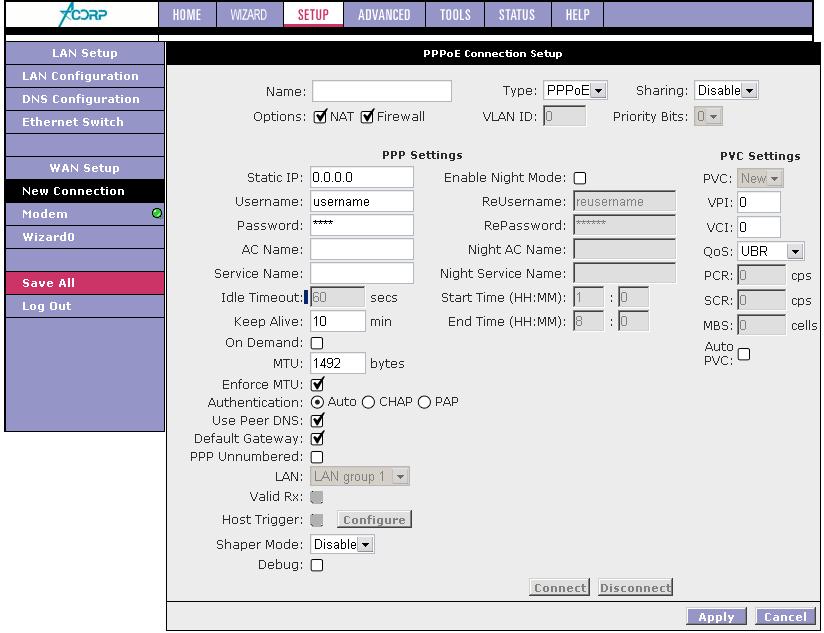Image resolution: width=824 pixels, height=633 pixels.
Task: Open the connection Type dropdown
Action: (x=576, y=91)
